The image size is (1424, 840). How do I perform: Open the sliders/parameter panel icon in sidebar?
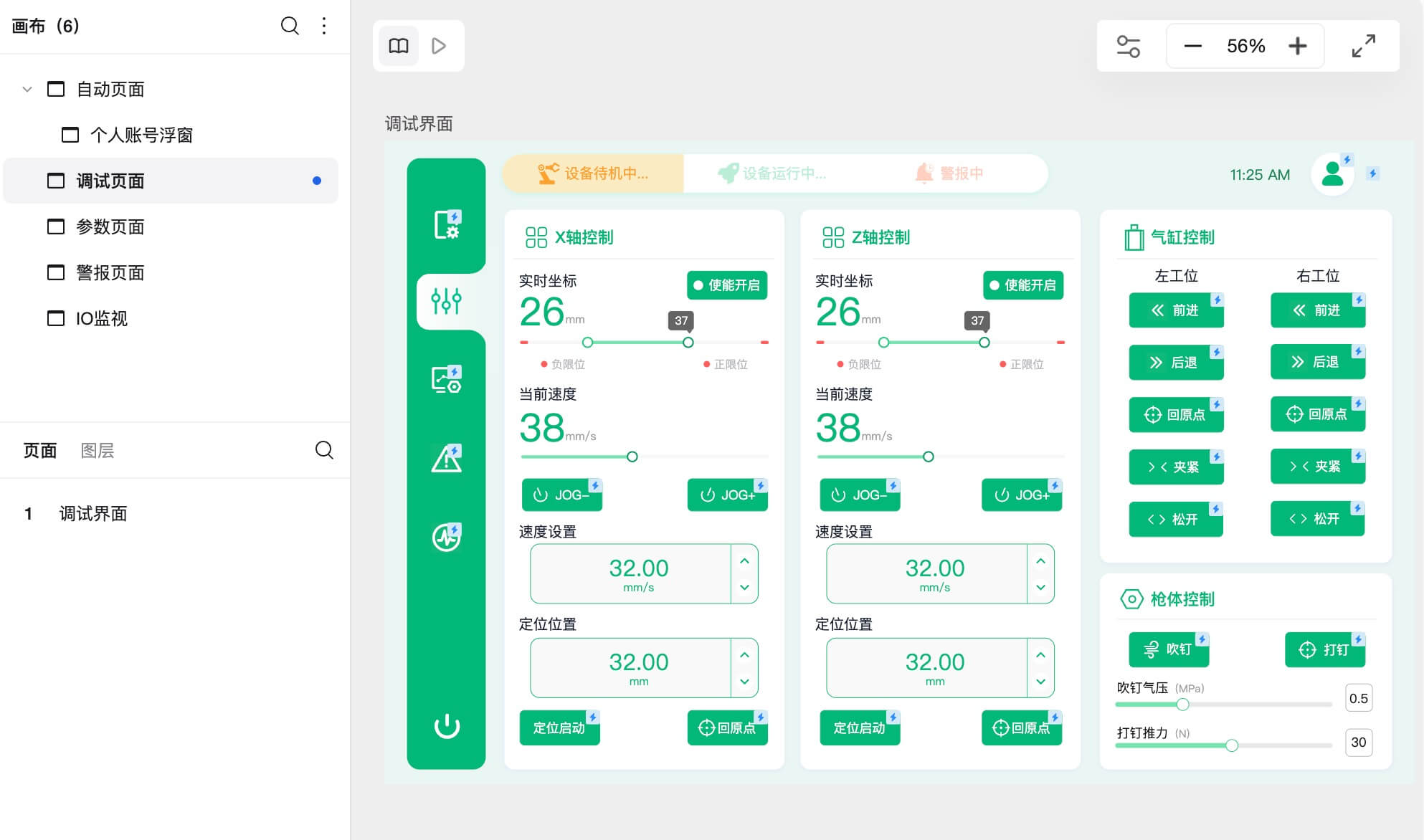pyautogui.click(x=447, y=301)
